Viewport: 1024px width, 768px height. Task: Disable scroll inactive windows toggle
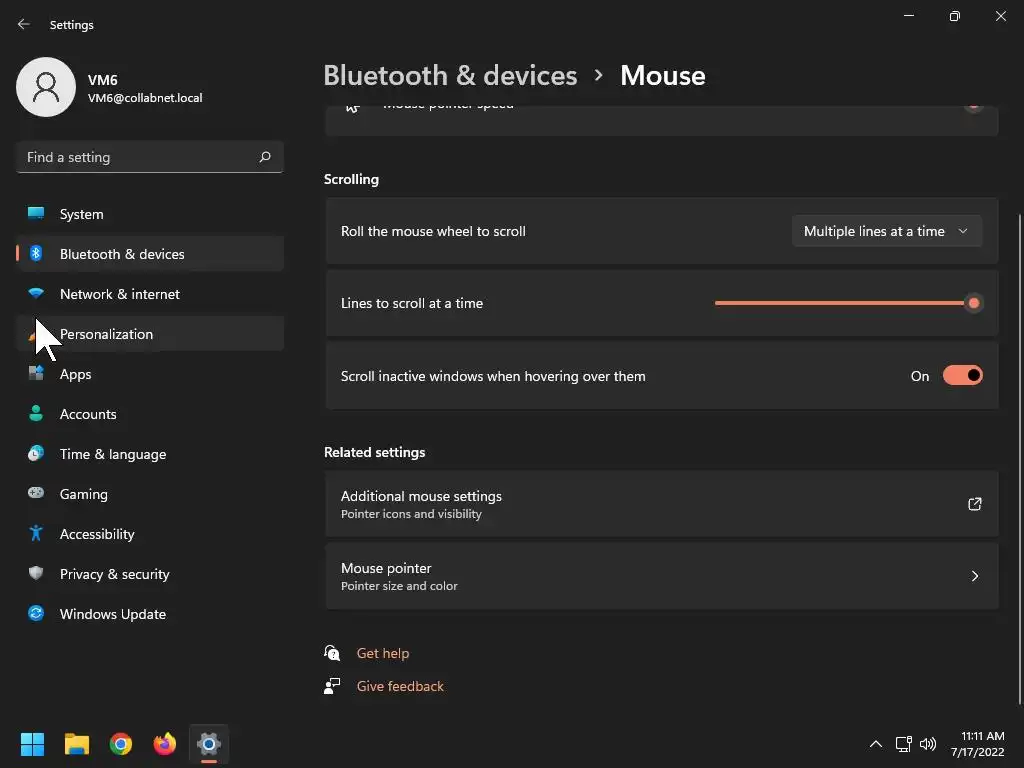[962, 376]
